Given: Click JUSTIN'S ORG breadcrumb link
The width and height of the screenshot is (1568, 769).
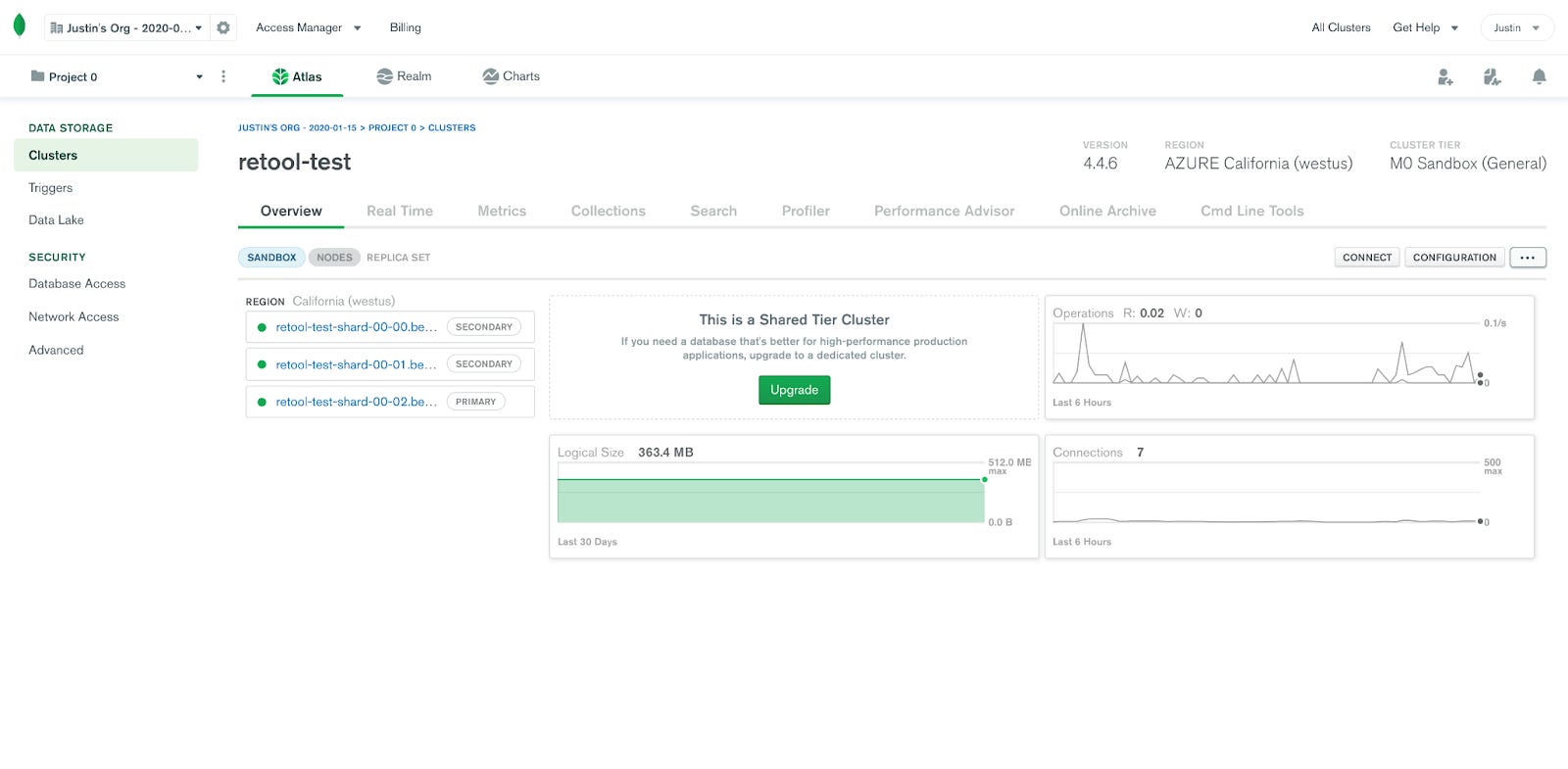Looking at the screenshot, I should [297, 128].
